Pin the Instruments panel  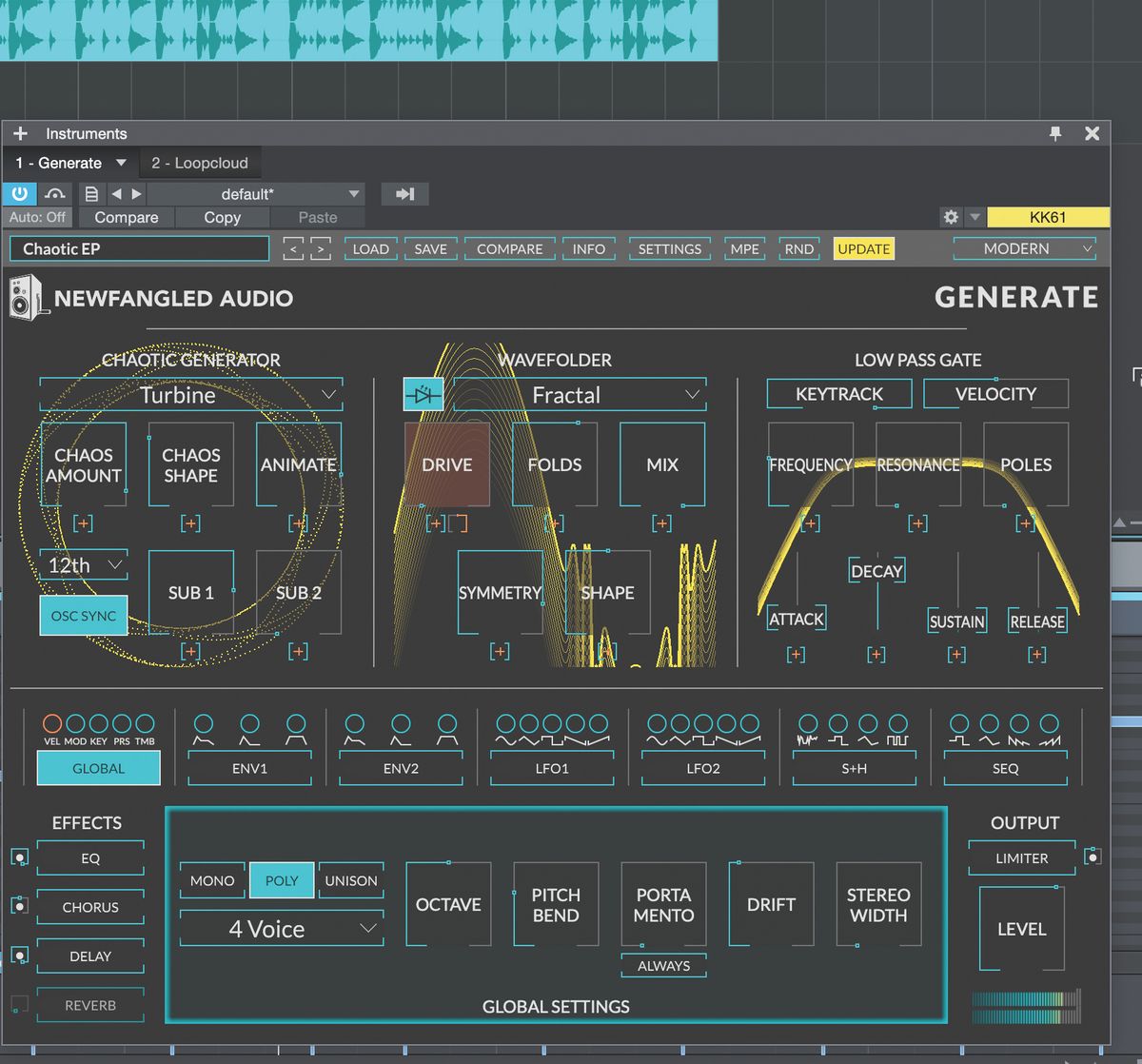click(1055, 133)
